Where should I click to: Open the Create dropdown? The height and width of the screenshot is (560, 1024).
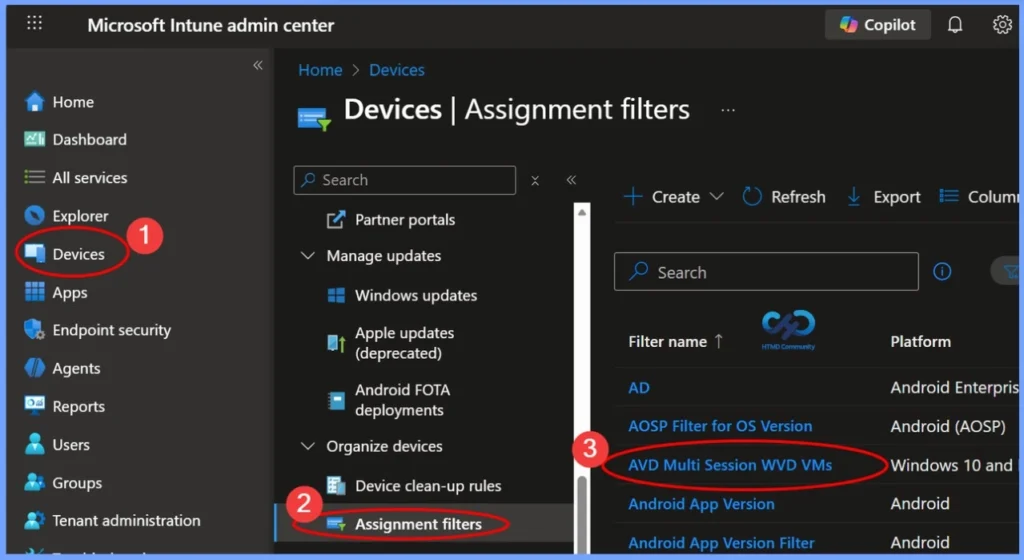coord(673,196)
